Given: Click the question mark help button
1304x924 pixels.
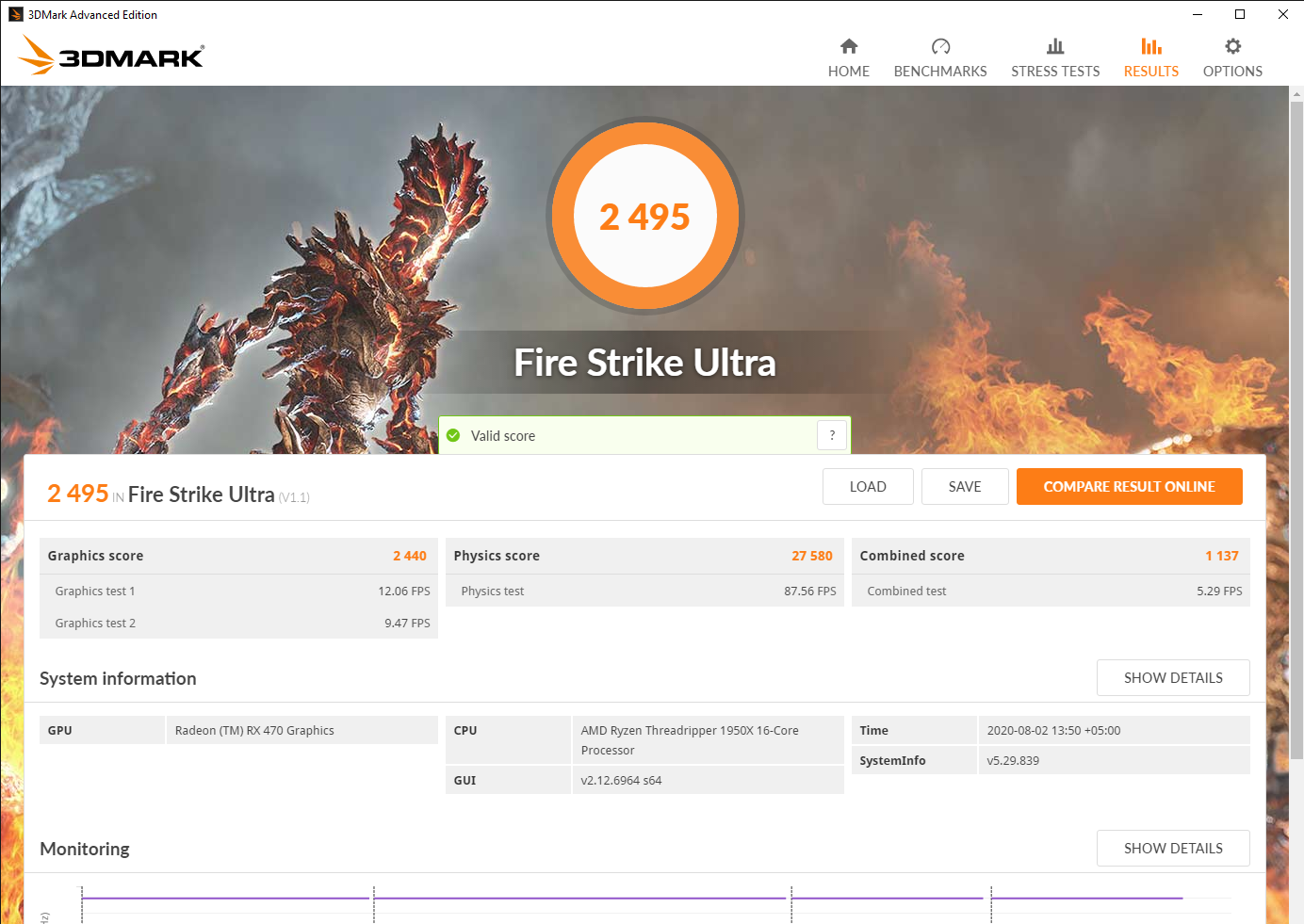Looking at the screenshot, I should (x=832, y=435).
